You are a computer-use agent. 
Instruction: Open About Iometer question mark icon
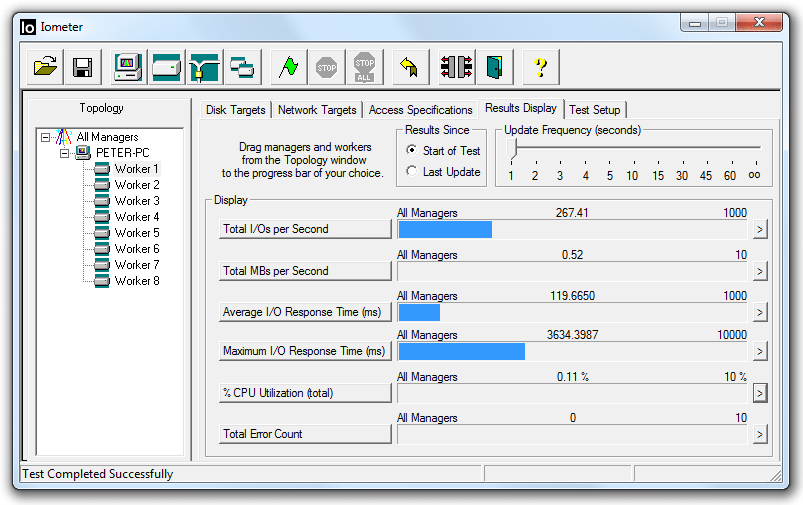point(540,67)
